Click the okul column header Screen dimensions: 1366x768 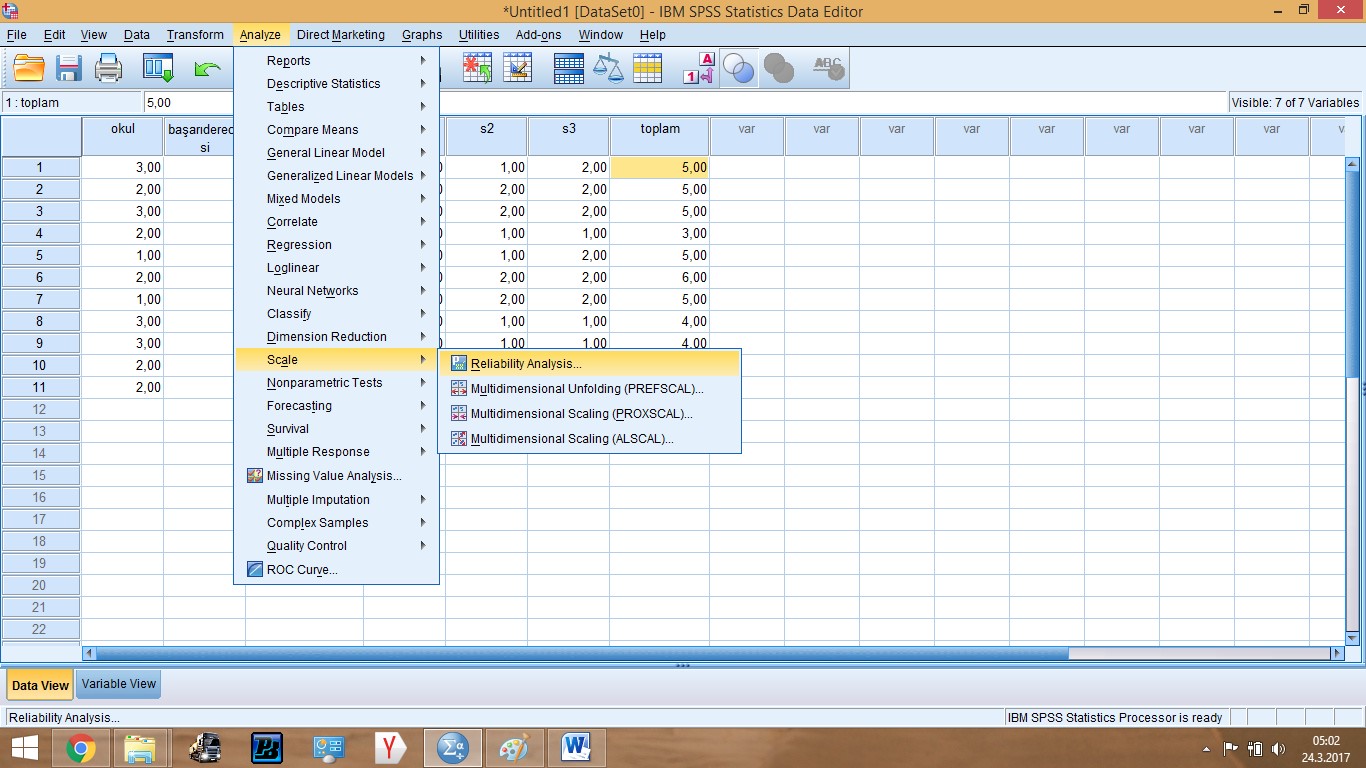point(122,136)
